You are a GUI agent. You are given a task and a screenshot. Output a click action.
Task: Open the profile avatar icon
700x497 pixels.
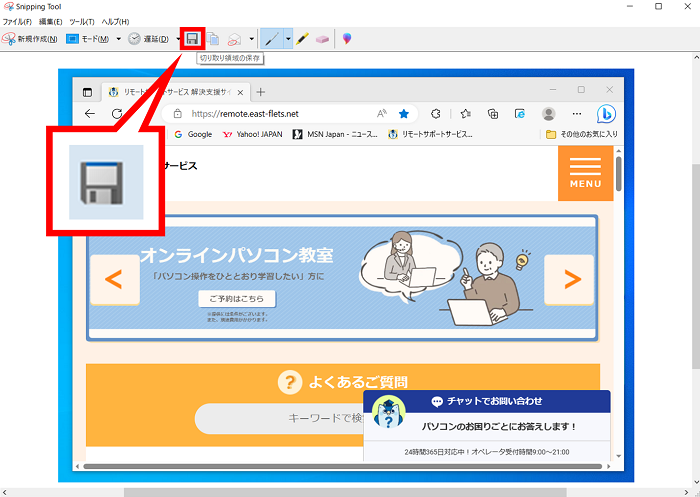549,114
